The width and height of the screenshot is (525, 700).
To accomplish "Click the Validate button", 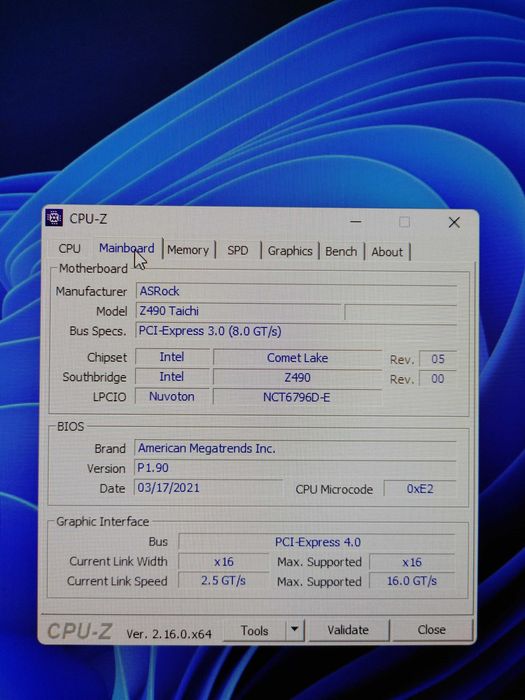I will 348,630.
